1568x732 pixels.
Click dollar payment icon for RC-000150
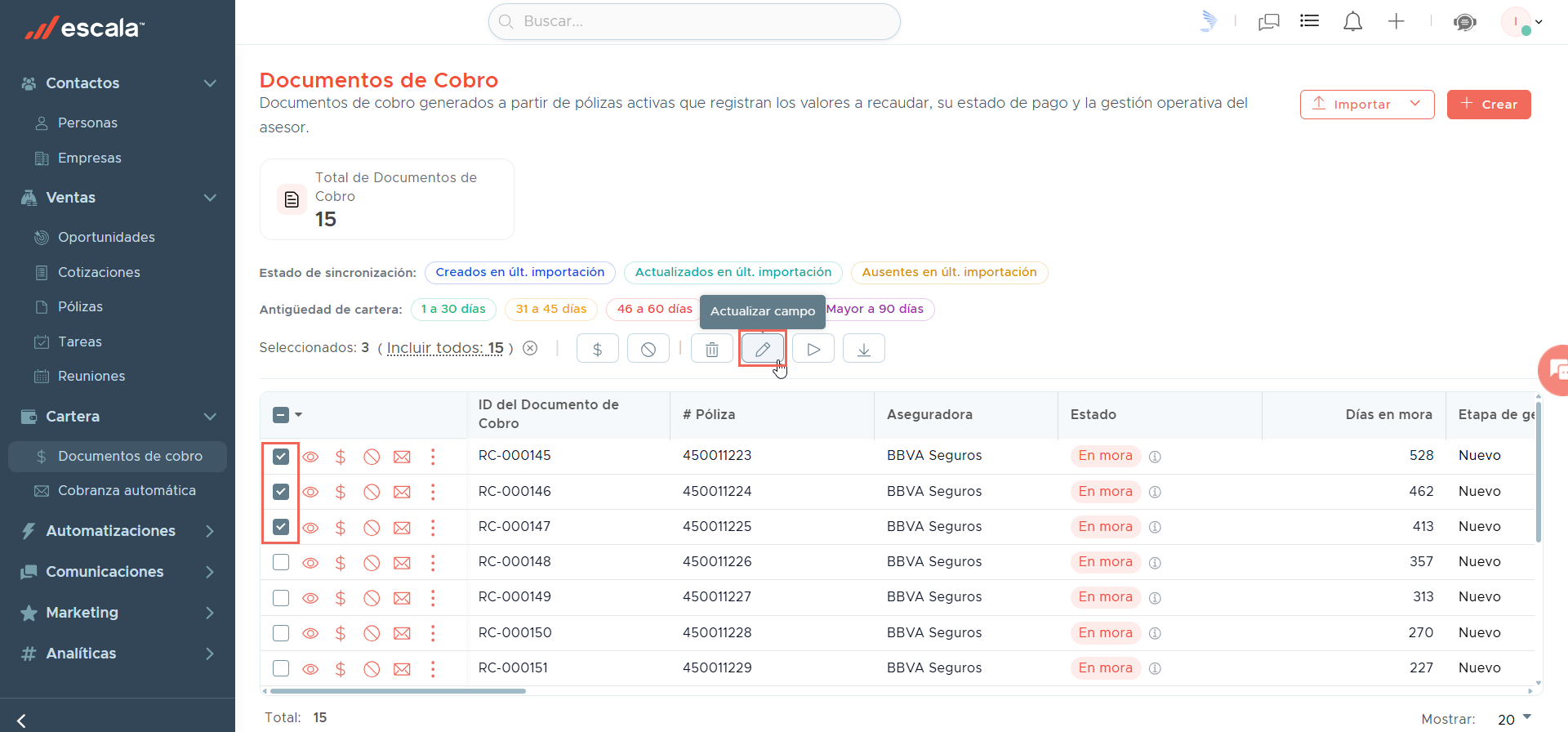pos(341,633)
